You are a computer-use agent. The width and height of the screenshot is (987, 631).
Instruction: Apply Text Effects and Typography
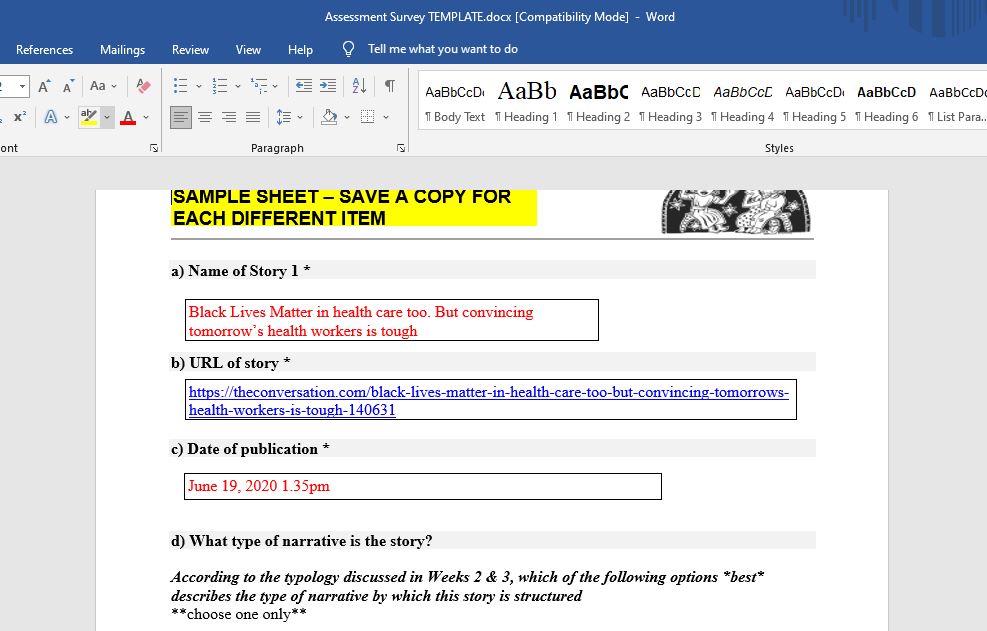51,117
